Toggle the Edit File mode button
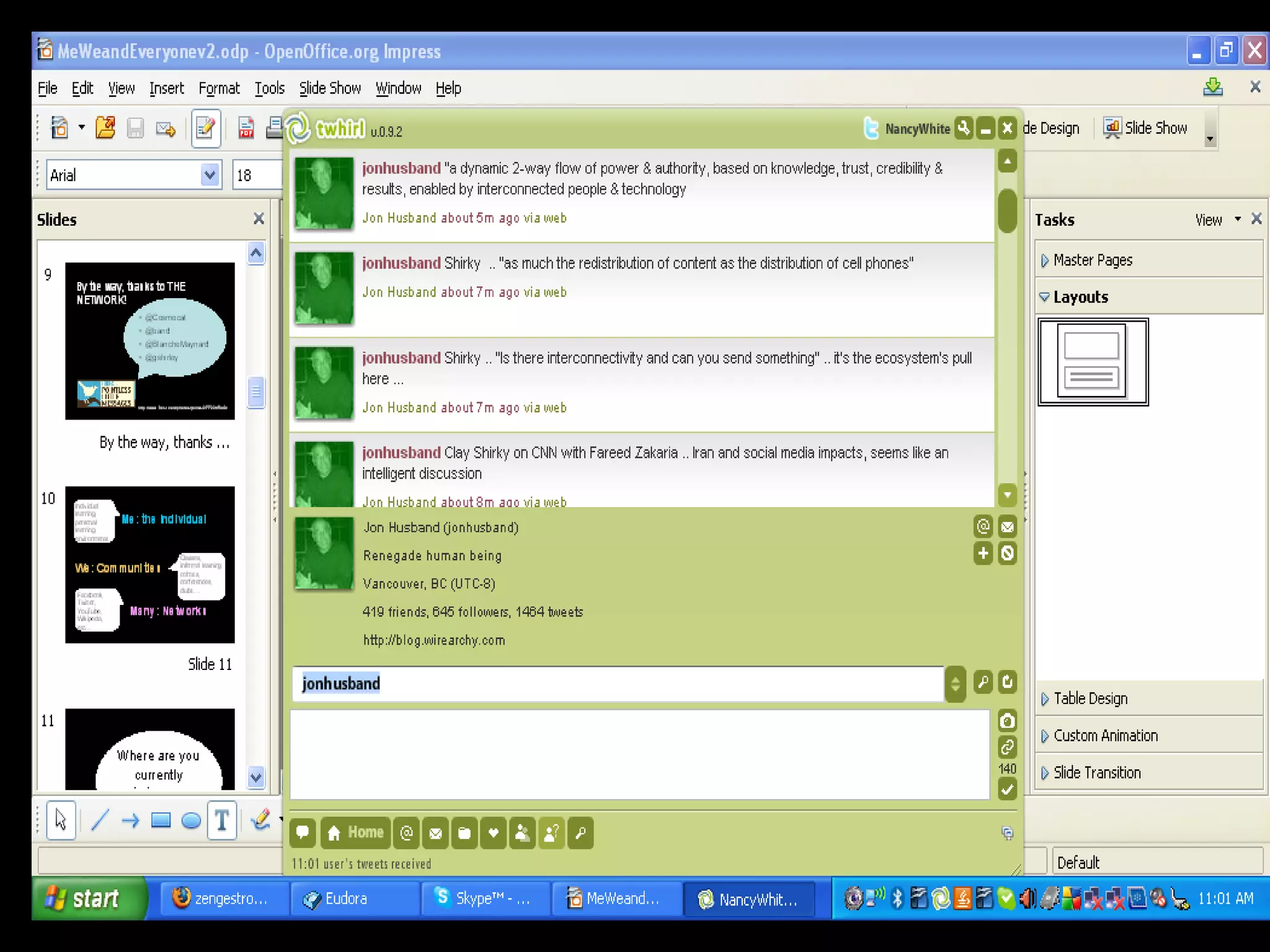Viewport: 1270px width, 952px height. (x=205, y=128)
